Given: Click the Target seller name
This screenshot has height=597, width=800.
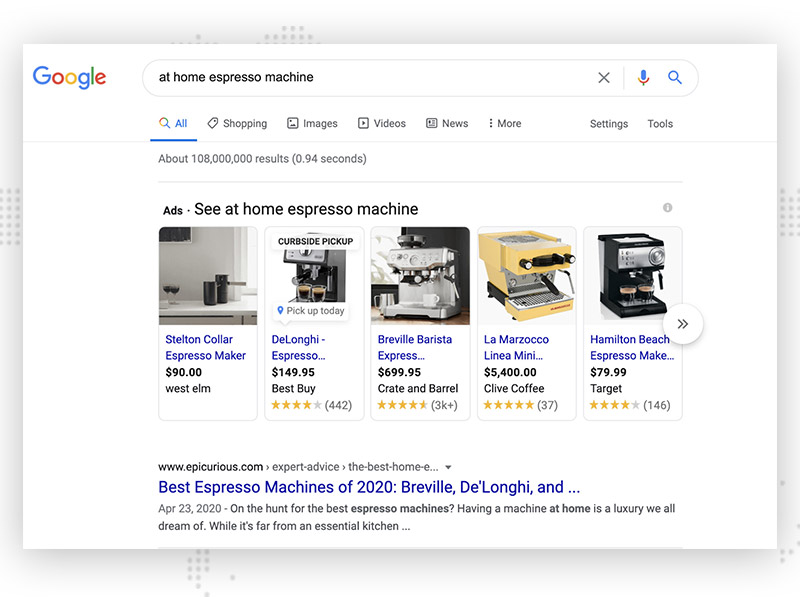Looking at the screenshot, I should pyautogui.click(x=606, y=389).
